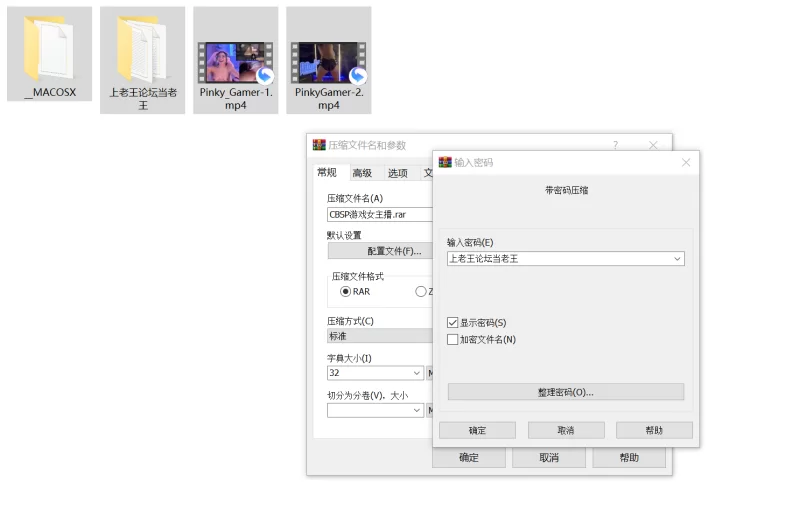Screen dimensions: 800x509
Task: Click 帮助 in the 压缩文件名和参数 window
Action: point(629,457)
